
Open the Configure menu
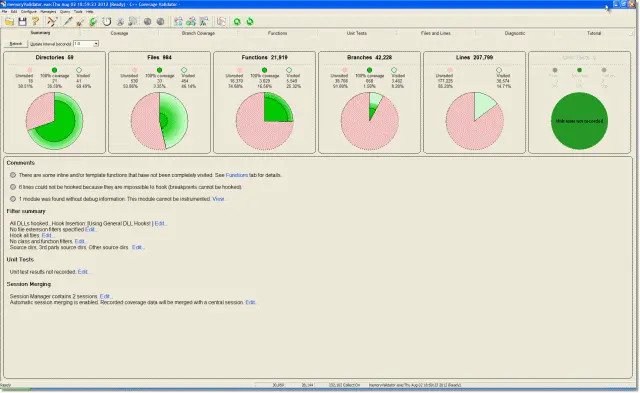coord(29,11)
